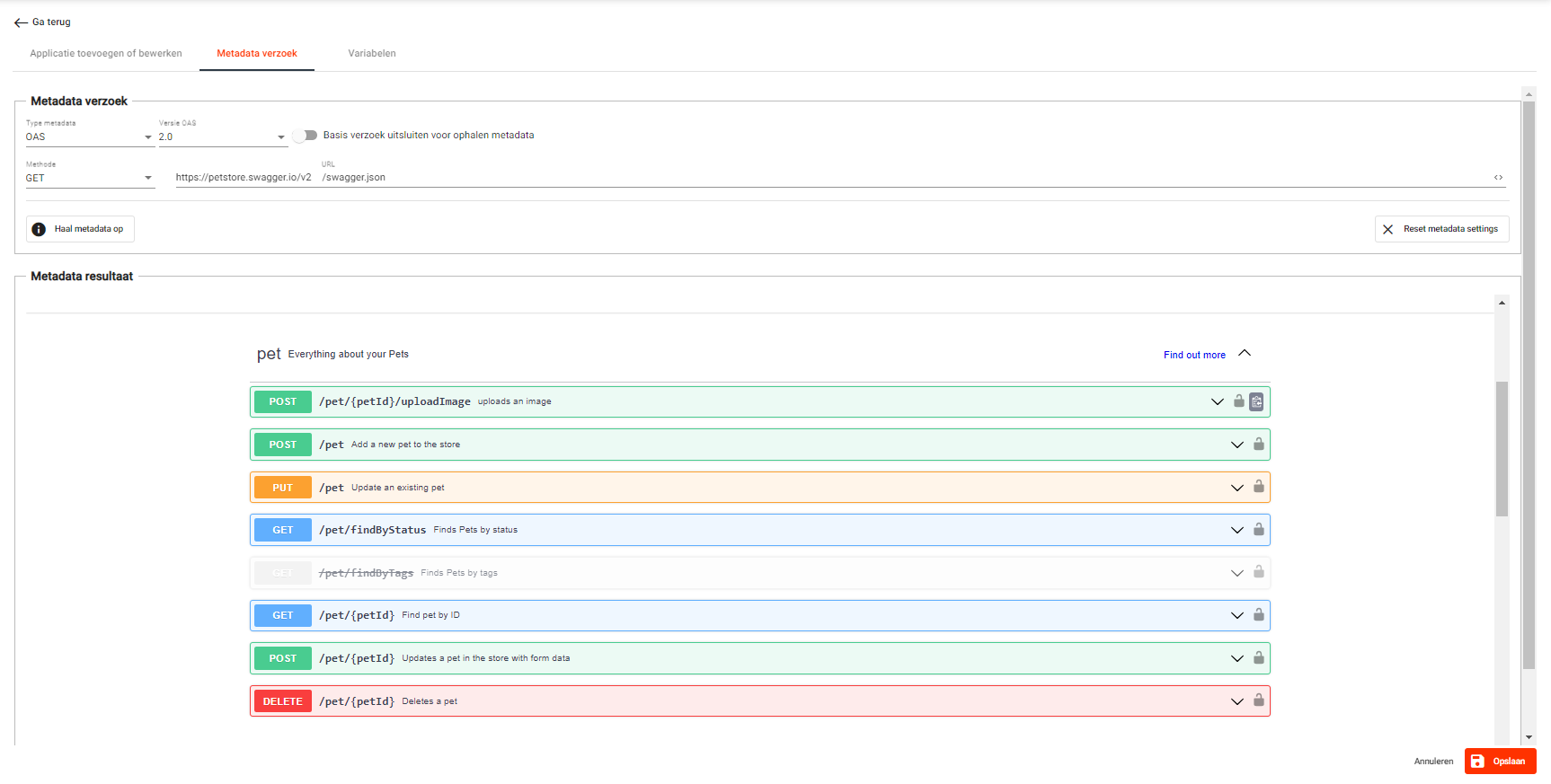Collapse the pet section chevron
1551x784 pixels.
pos(1245,354)
